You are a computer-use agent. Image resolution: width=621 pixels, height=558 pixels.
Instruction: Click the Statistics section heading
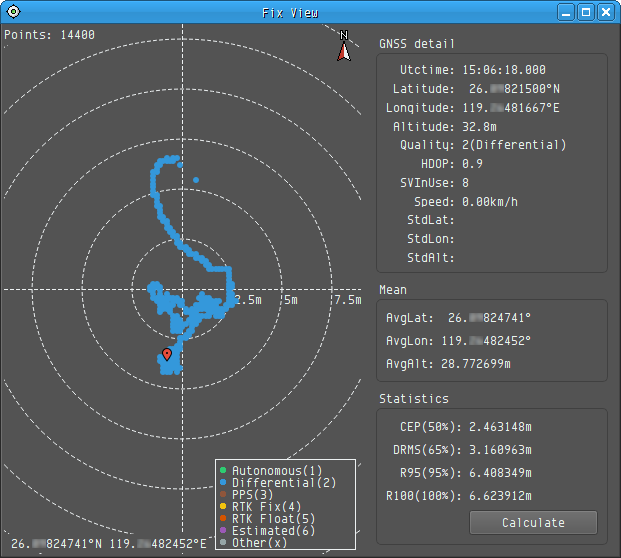pyautogui.click(x=414, y=398)
